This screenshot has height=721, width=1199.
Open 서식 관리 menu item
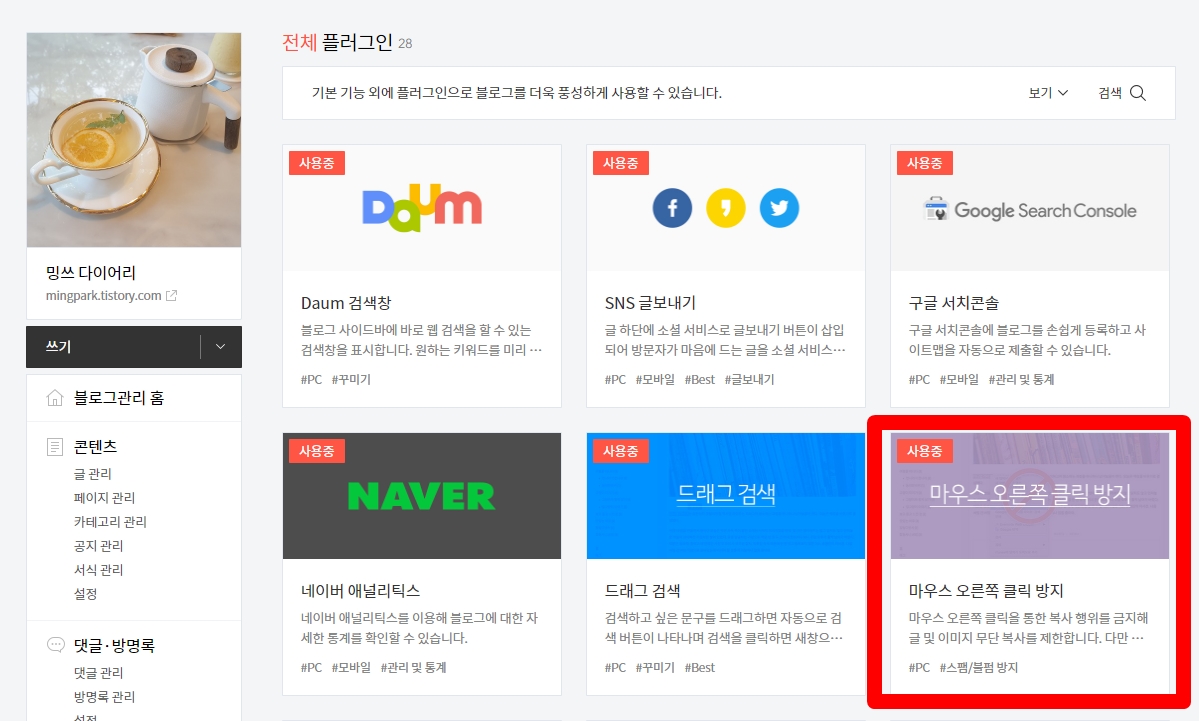[x=99, y=570]
